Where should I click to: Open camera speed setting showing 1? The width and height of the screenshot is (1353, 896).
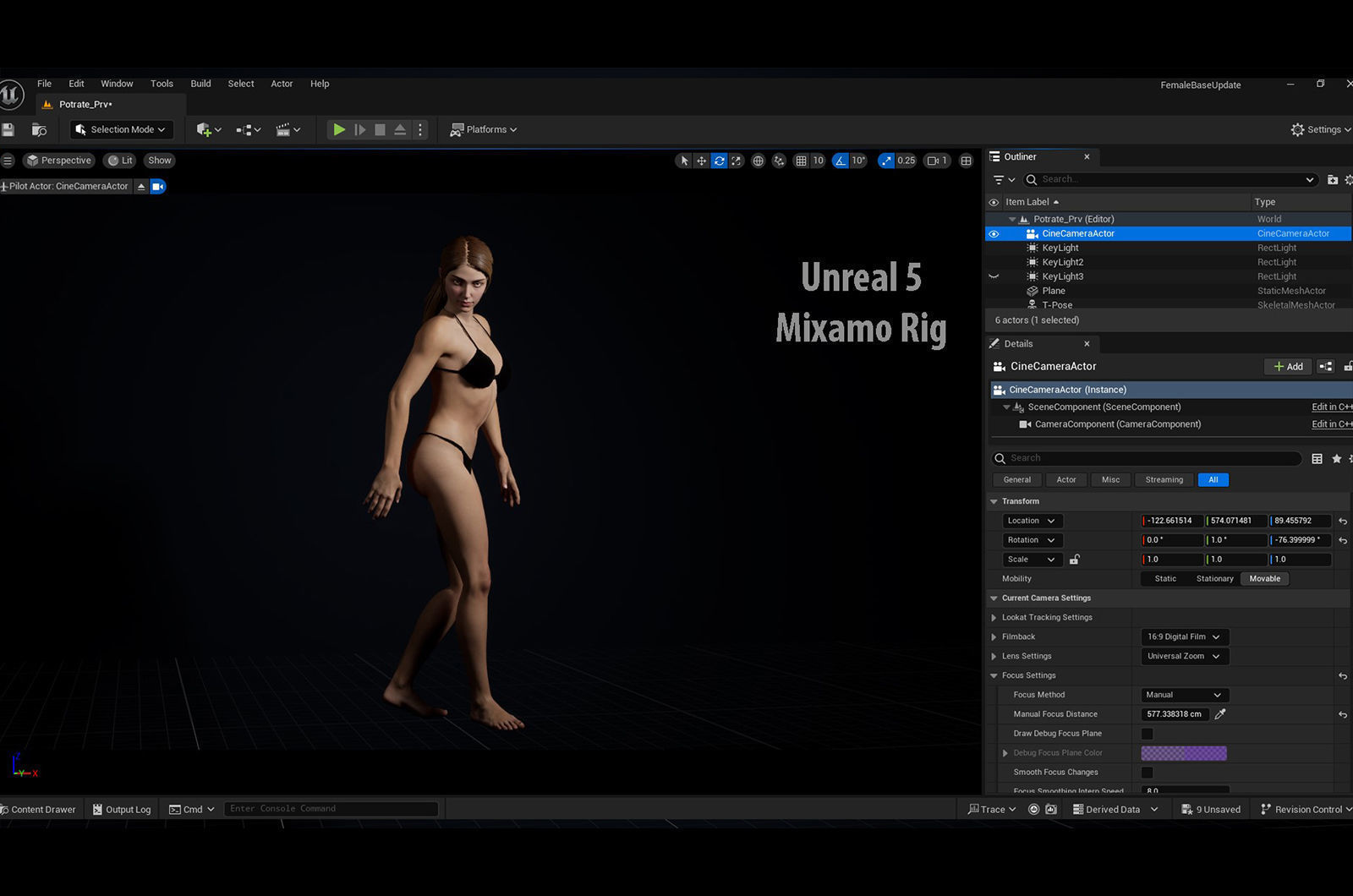[937, 161]
